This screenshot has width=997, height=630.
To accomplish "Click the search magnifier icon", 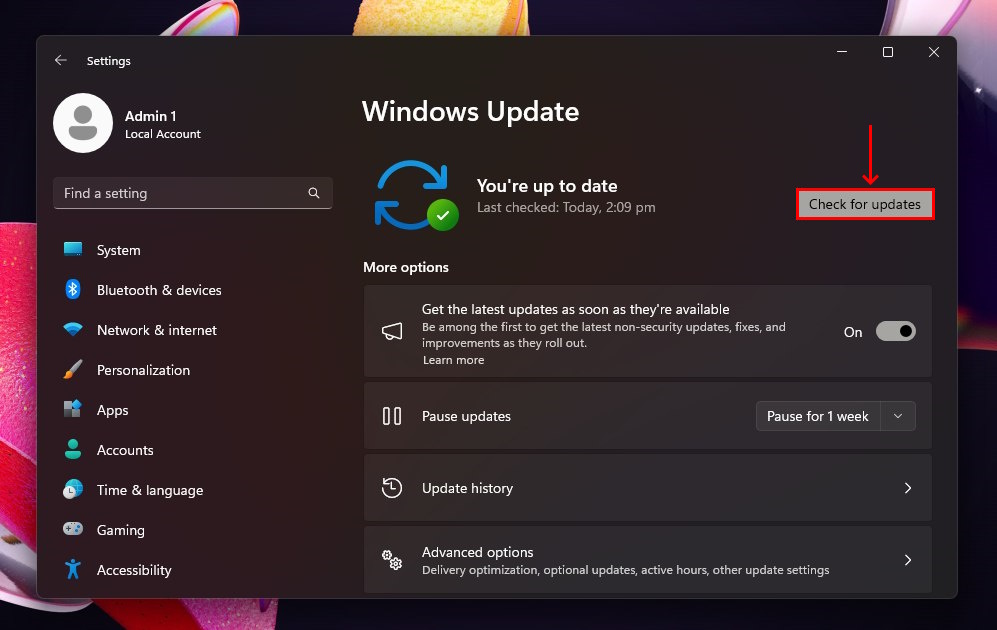I will coord(313,193).
